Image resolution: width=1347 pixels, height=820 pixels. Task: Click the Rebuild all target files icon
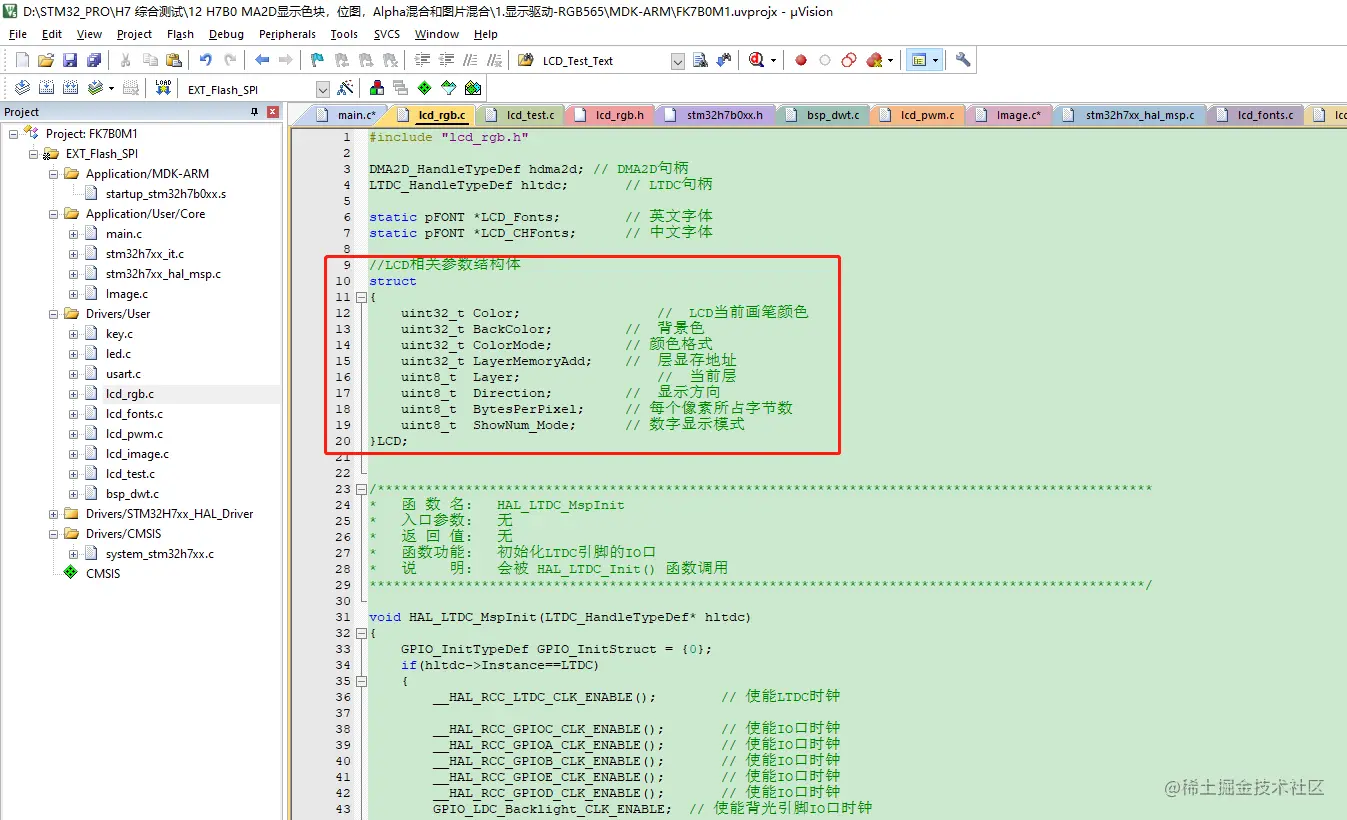tap(70, 88)
